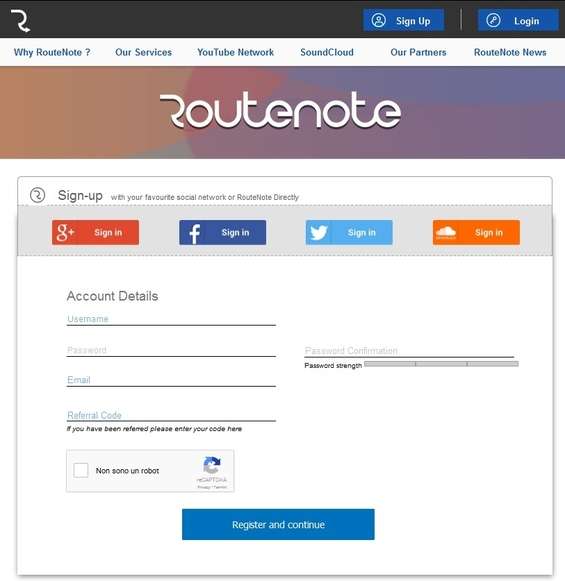Click the Login button
The width and height of the screenshot is (565, 581).
coord(518,20)
